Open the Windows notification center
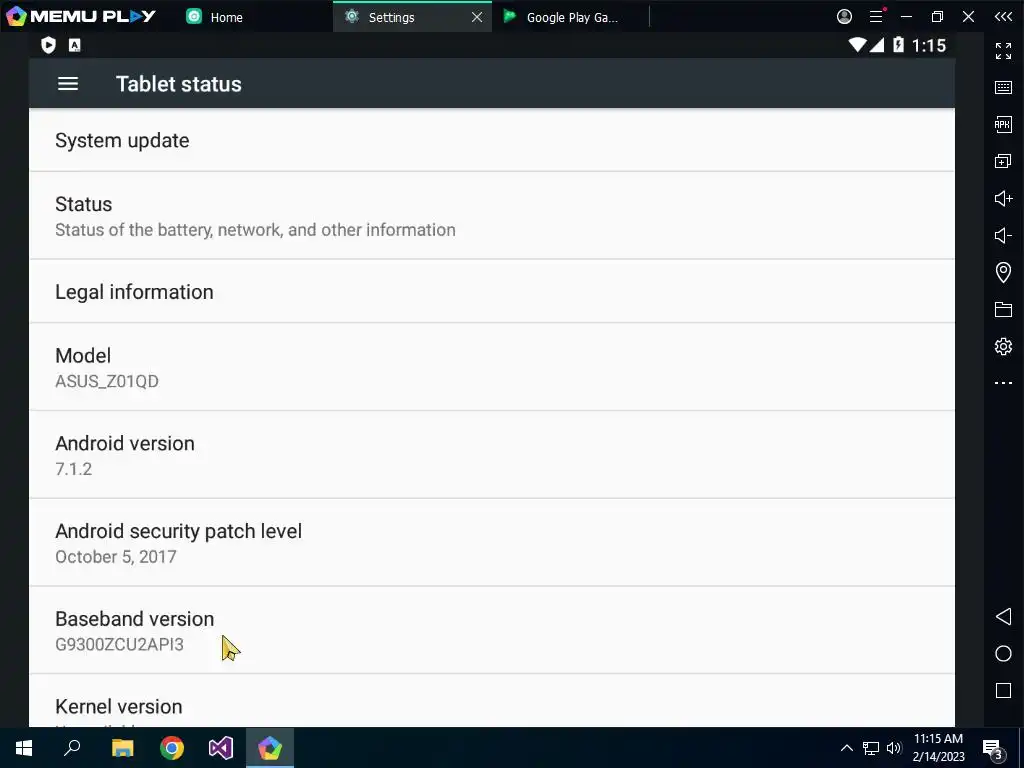Image resolution: width=1024 pixels, height=768 pixels. tap(993, 750)
